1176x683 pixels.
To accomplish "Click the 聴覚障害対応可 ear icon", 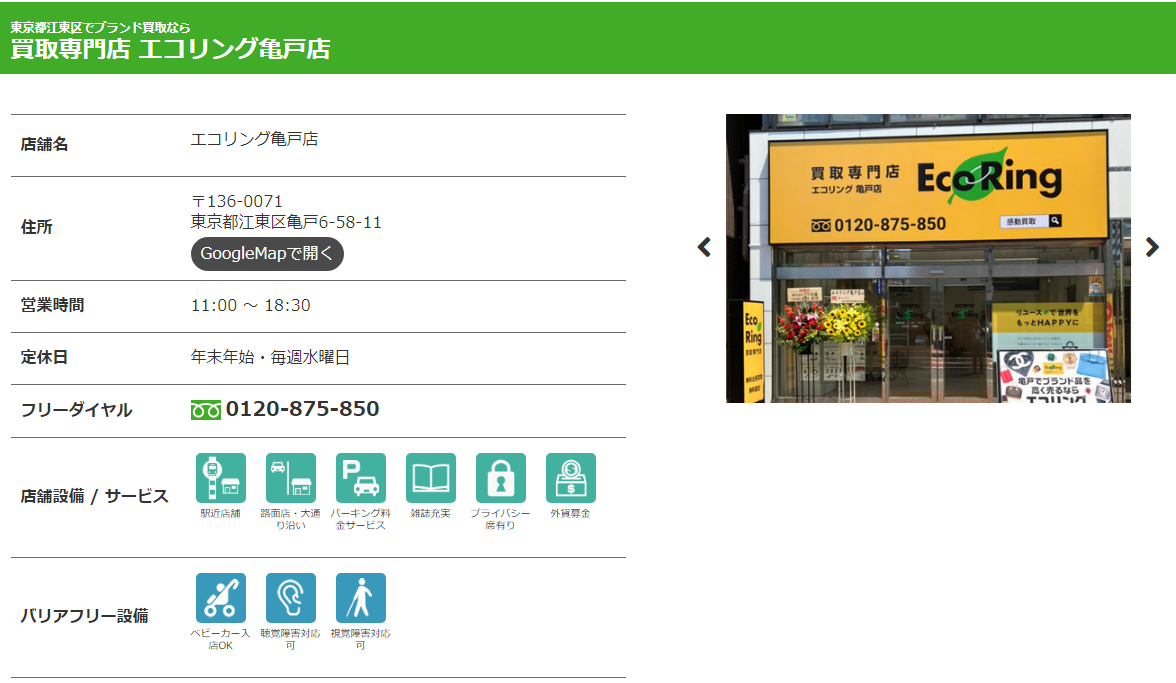I will point(291,598).
